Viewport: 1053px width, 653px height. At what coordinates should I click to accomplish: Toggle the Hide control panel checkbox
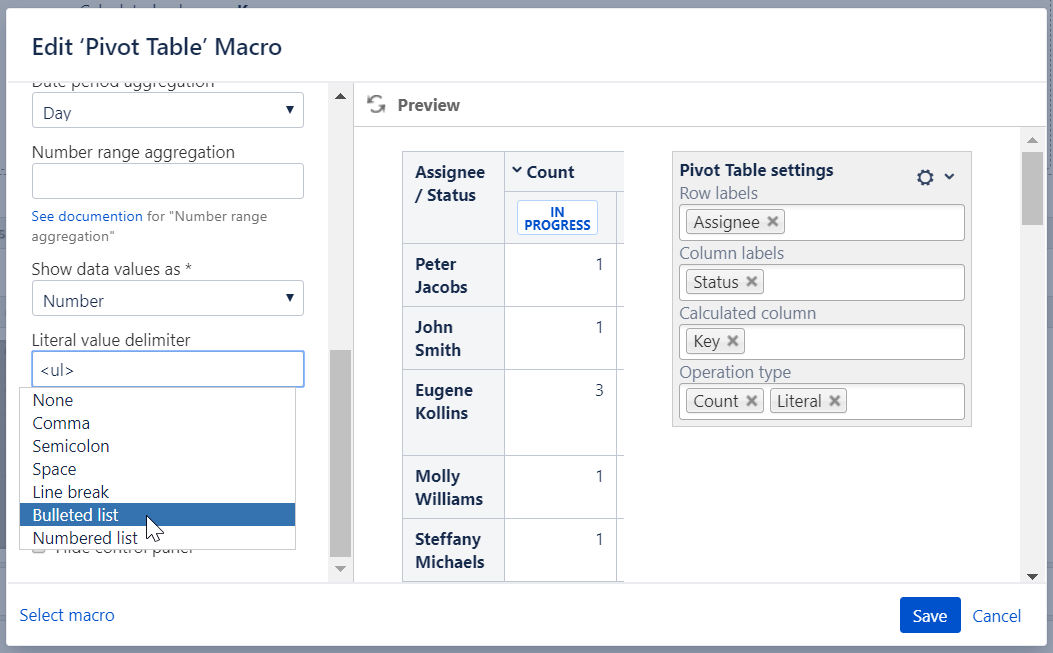(38, 549)
